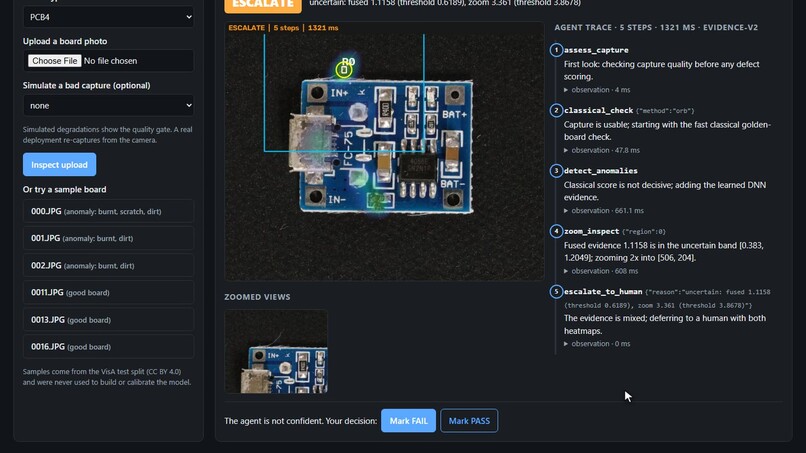The width and height of the screenshot is (806, 453).
Task: Open the bad capture simulation dropdown
Action: 108,105
